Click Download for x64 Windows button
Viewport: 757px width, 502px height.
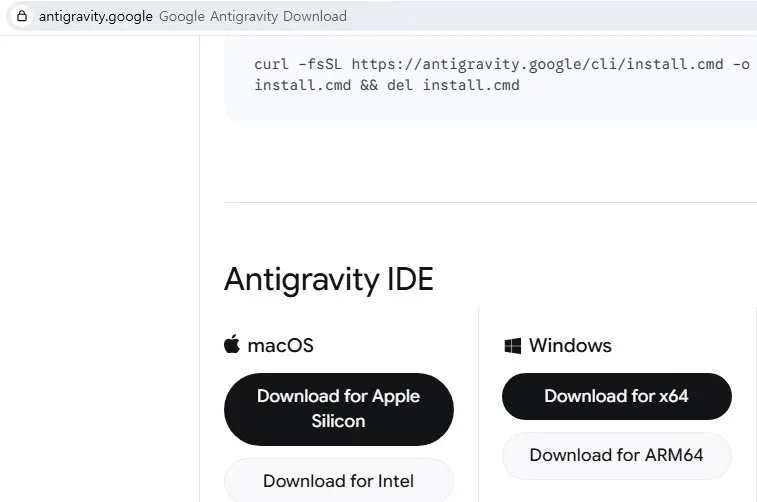pyautogui.click(x=617, y=396)
